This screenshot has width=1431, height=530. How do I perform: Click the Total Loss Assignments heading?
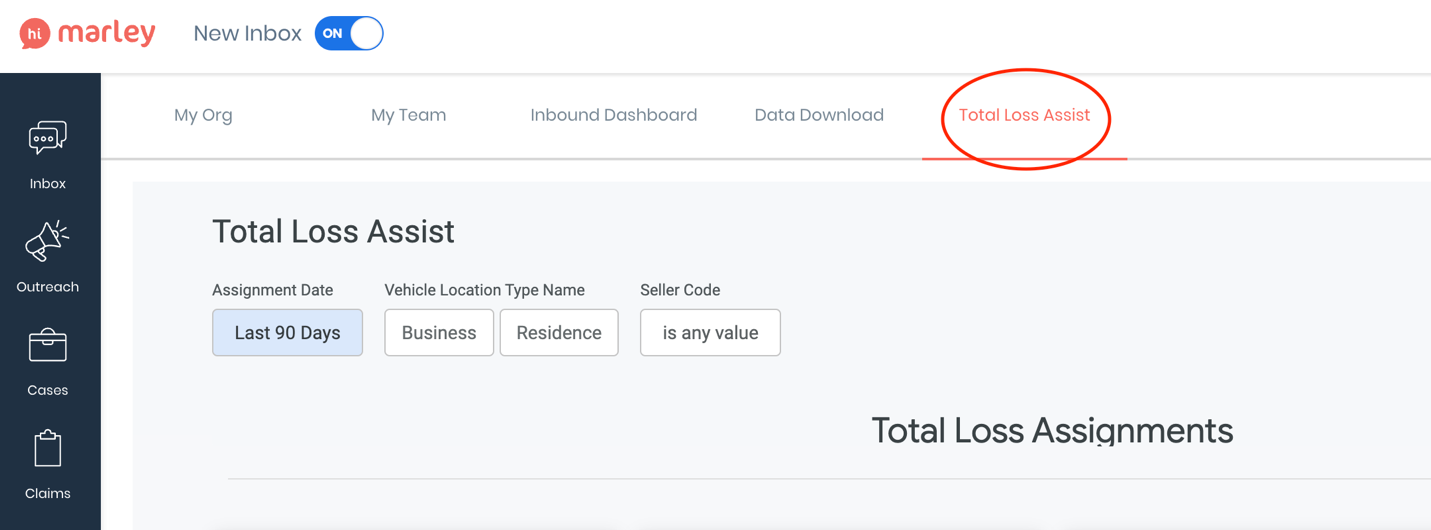pyautogui.click(x=1052, y=431)
